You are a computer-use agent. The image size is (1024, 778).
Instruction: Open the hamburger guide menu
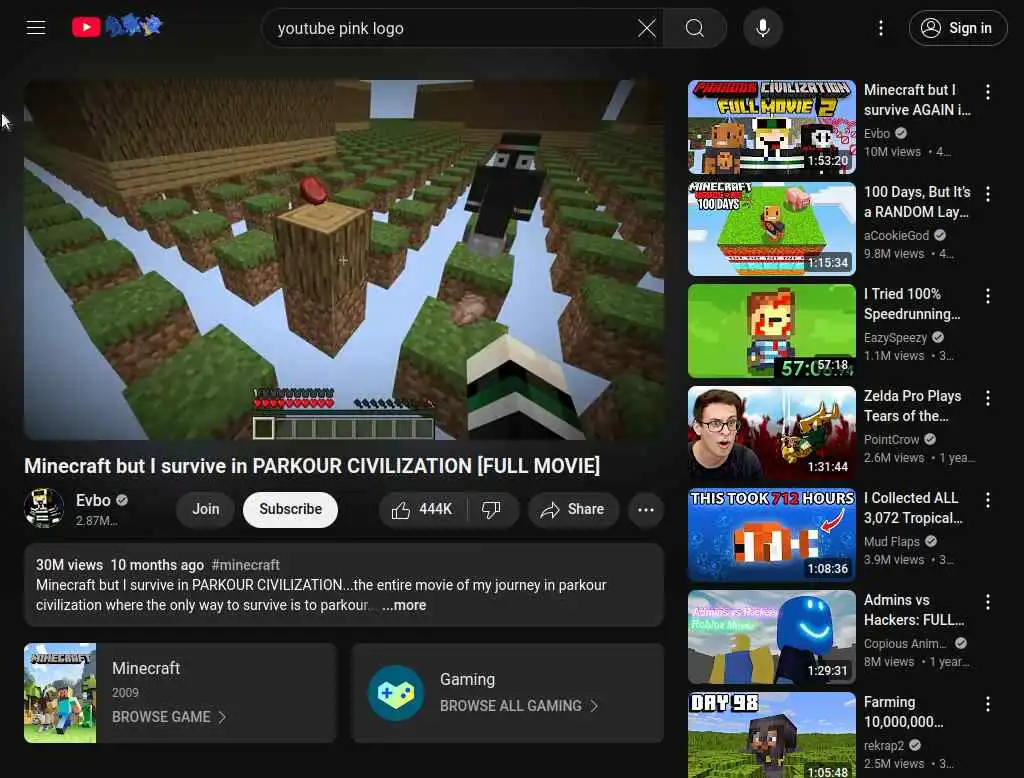click(x=36, y=27)
